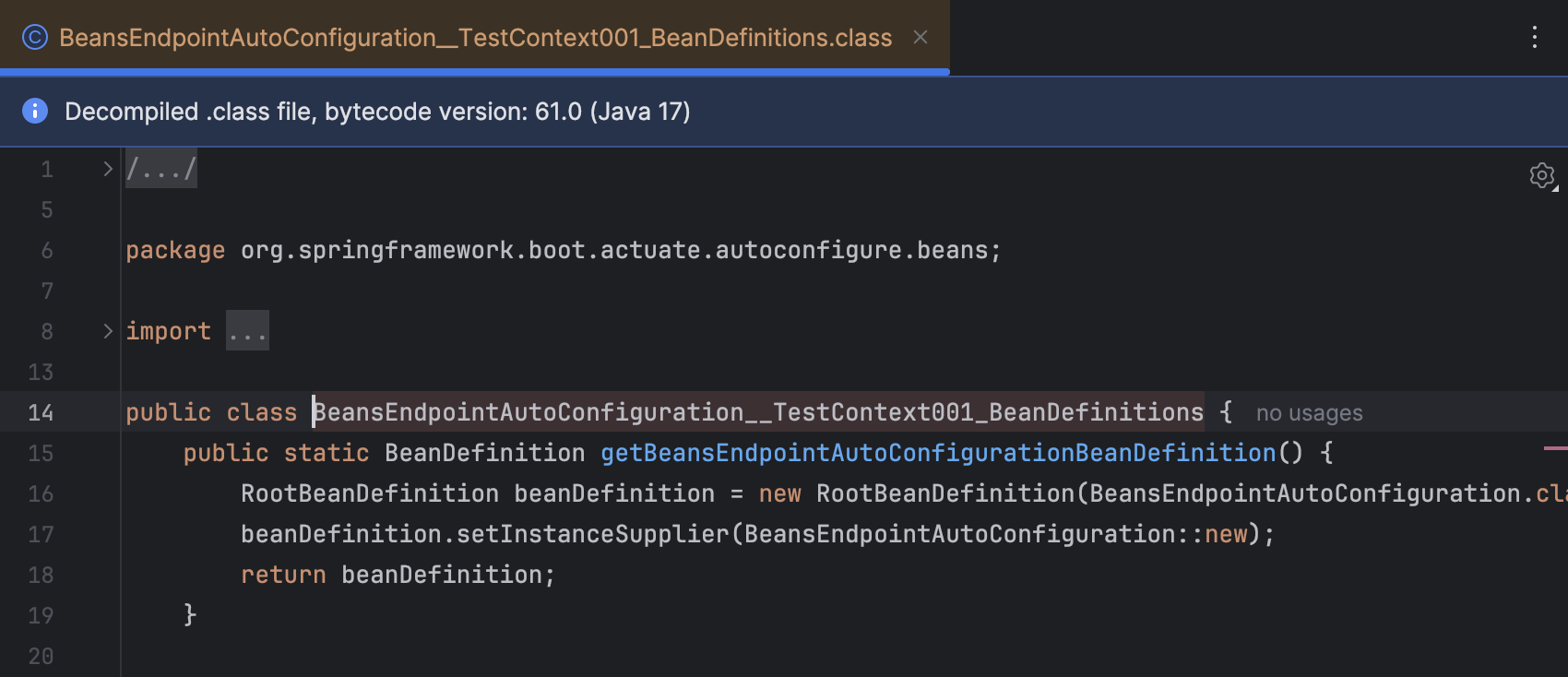Image resolution: width=1568 pixels, height=677 pixels.
Task: Open the editor settings gear icon
Action: point(1542,175)
